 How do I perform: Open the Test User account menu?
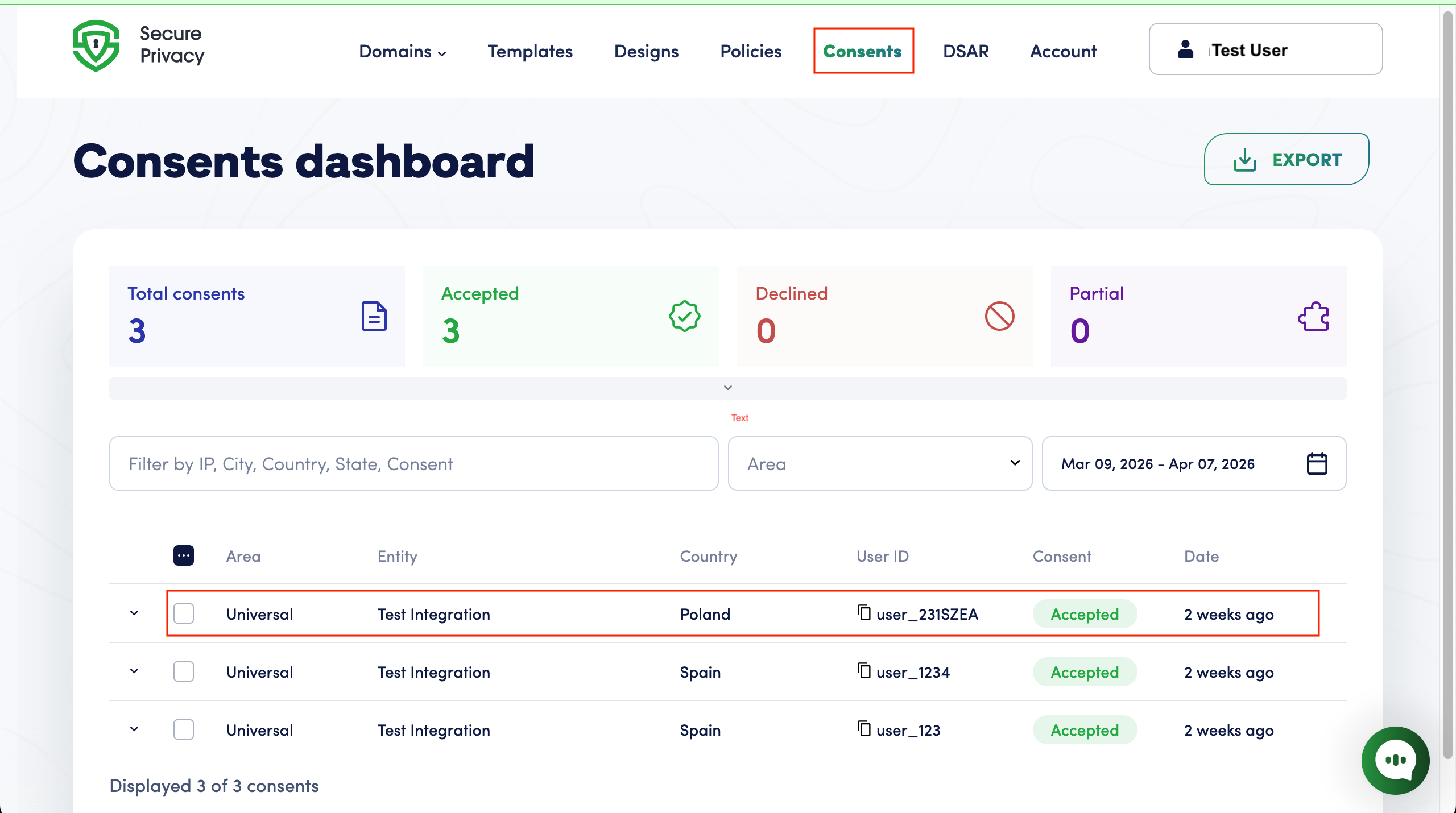point(1265,49)
